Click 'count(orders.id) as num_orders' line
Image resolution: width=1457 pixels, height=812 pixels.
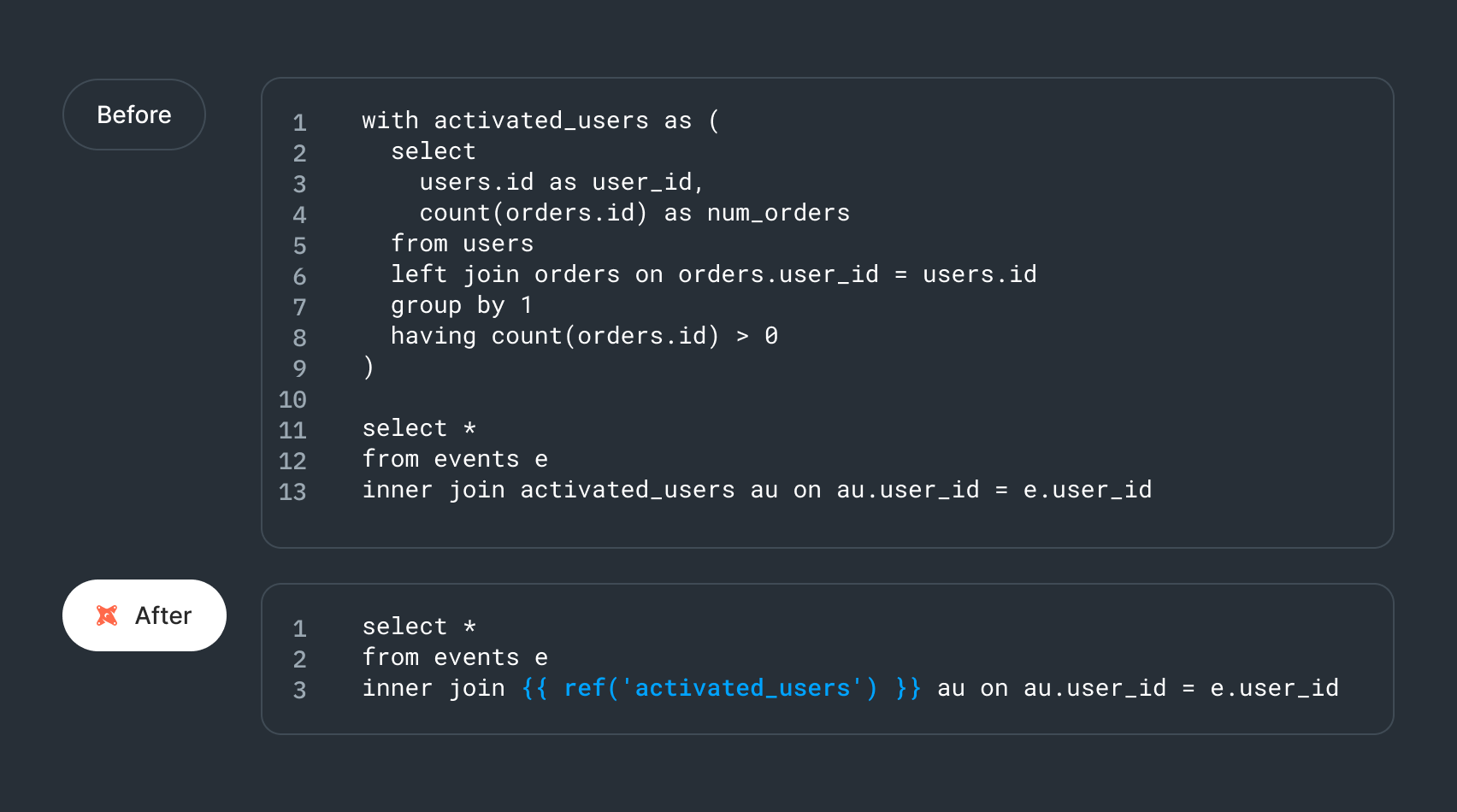[634, 213]
